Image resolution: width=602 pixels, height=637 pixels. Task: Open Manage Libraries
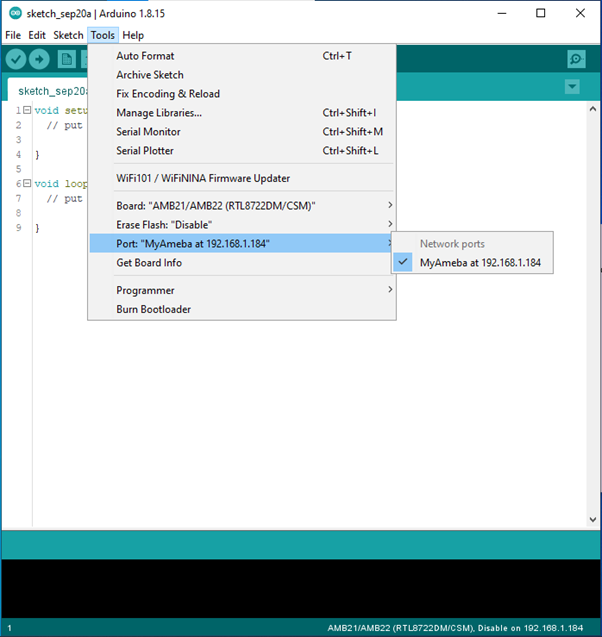(242, 113)
